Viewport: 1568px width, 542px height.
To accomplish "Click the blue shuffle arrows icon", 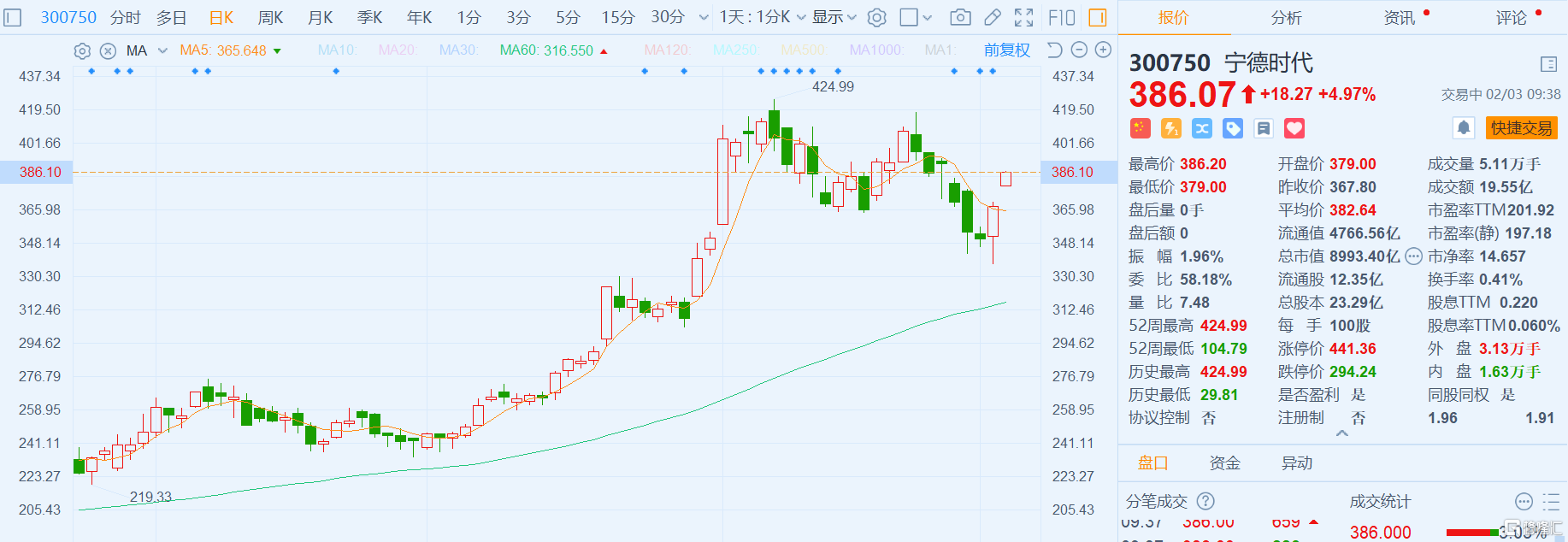I will tap(1202, 128).
